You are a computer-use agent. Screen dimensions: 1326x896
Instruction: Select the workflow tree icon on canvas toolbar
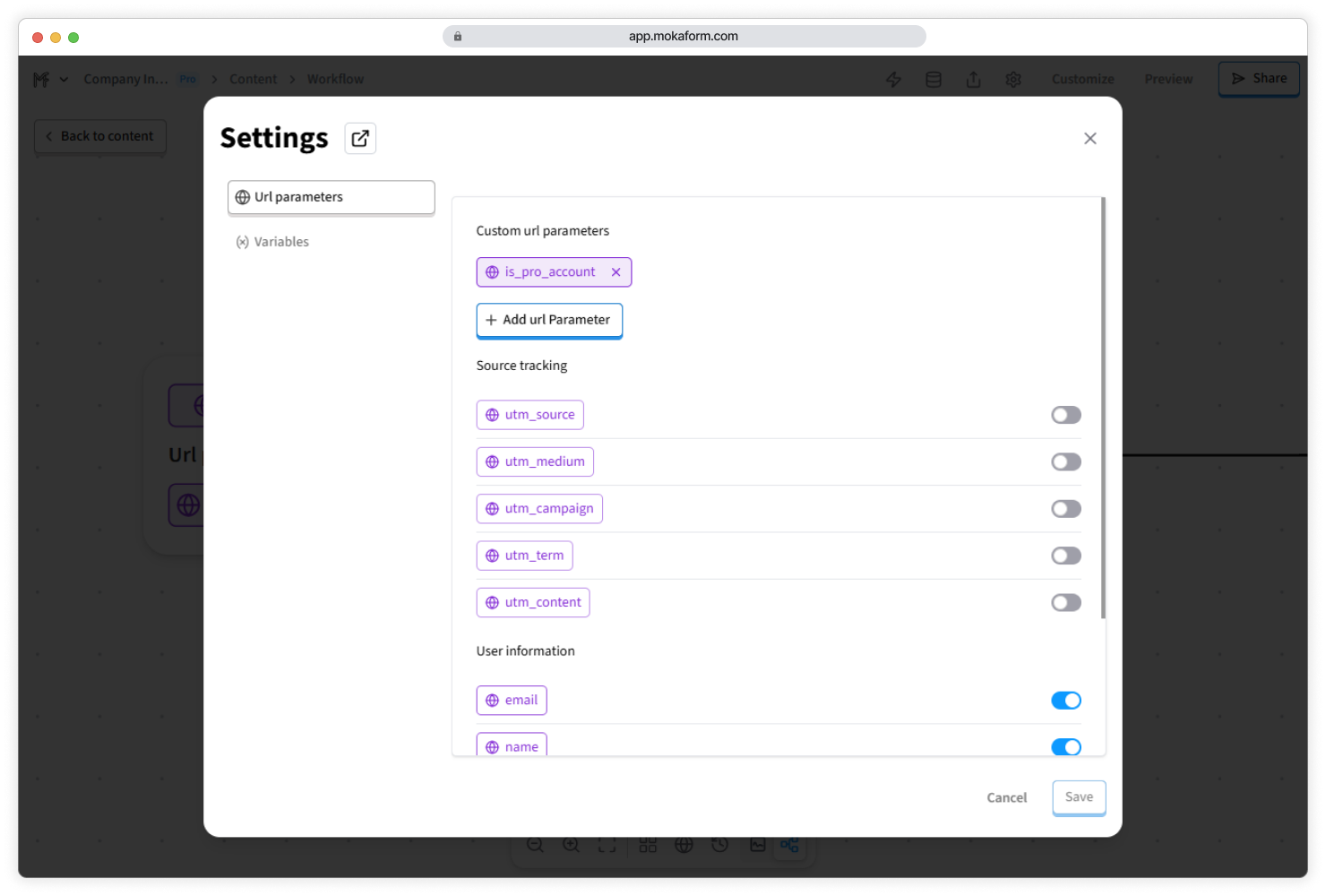[x=789, y=845]
